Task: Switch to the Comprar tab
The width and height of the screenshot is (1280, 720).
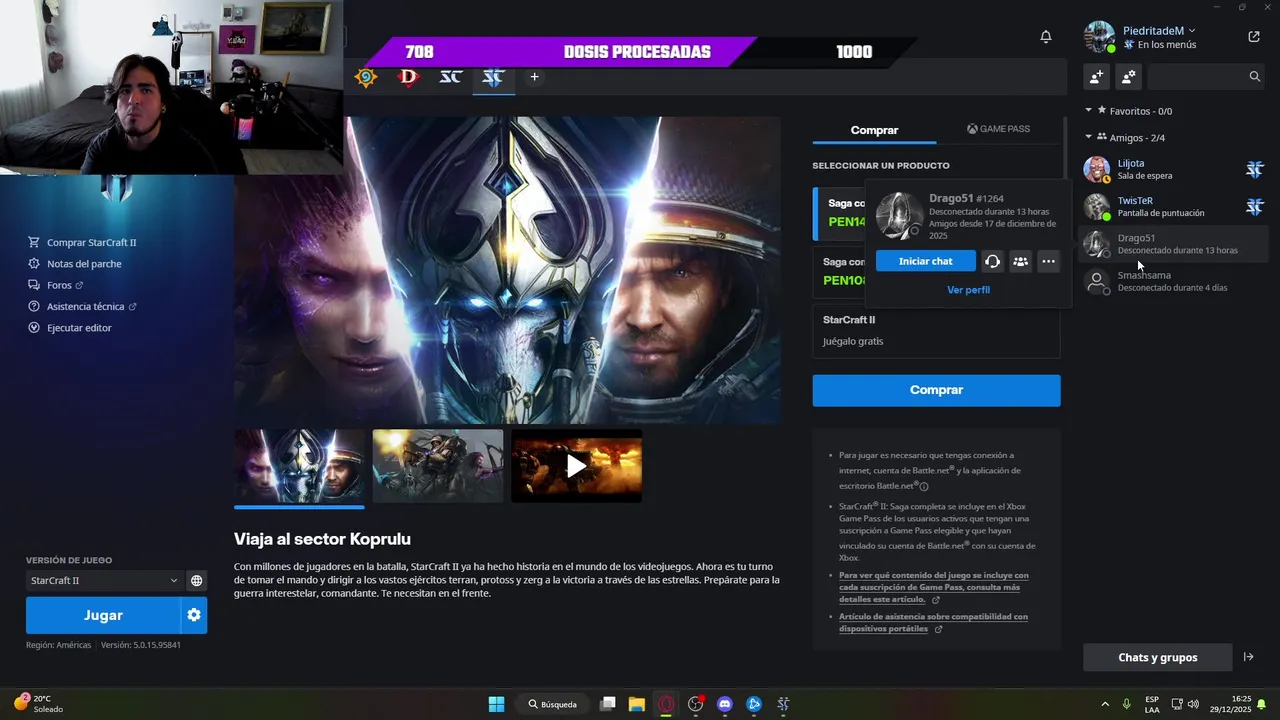Action: (874, 130)
